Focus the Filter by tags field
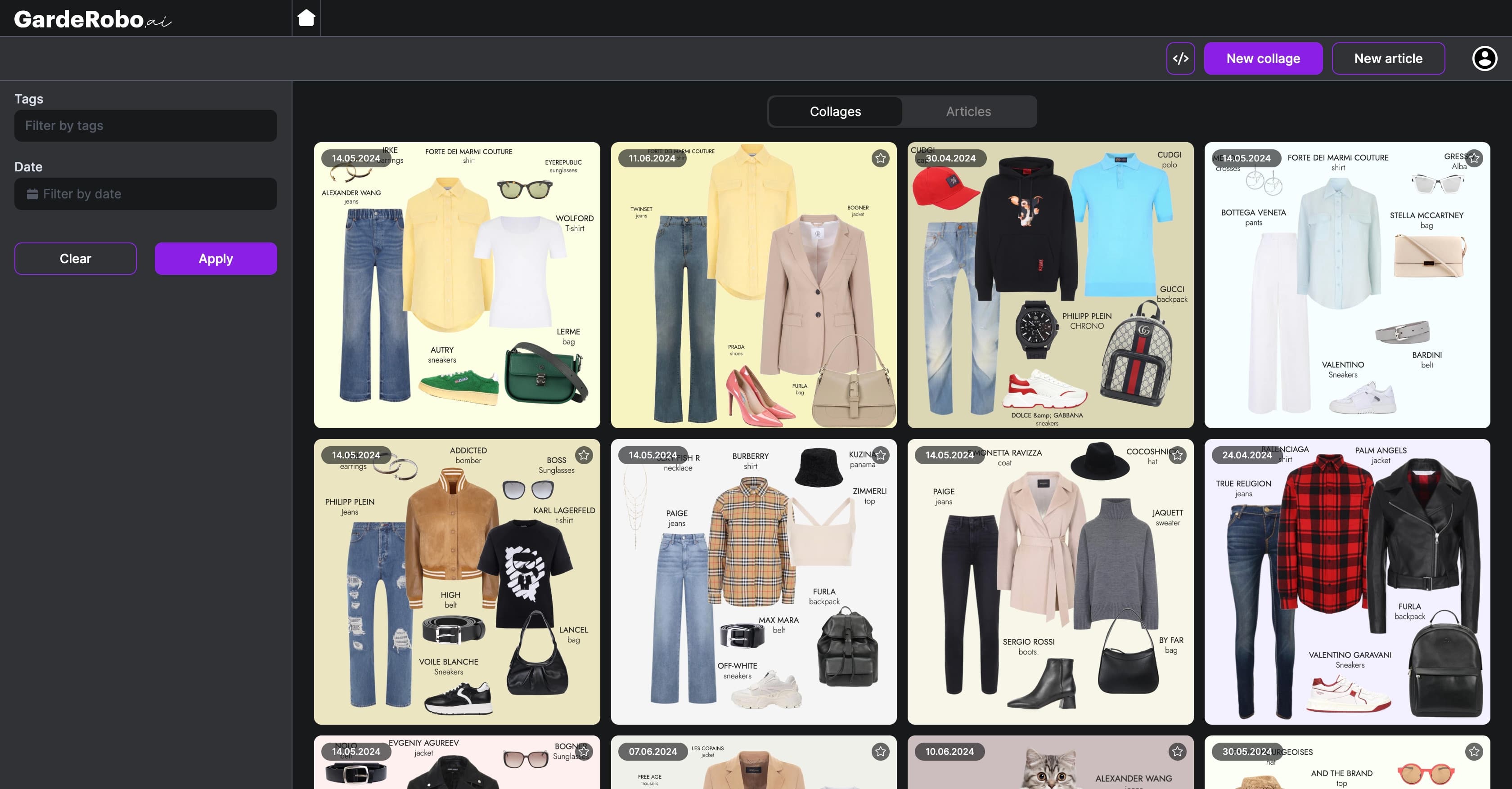The image size is (1512, 789). pyautogui.click(x=145, y=126)
